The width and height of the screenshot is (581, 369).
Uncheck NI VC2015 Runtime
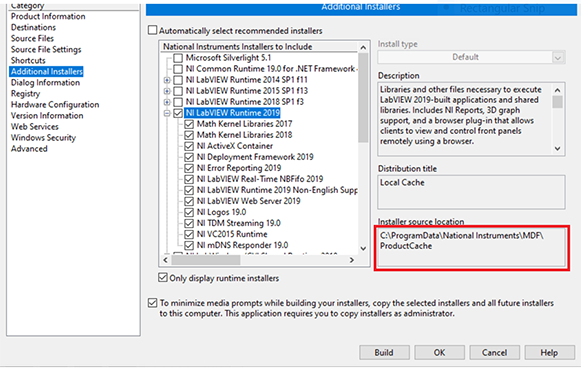pyautogui.click(x=189, y=234)
